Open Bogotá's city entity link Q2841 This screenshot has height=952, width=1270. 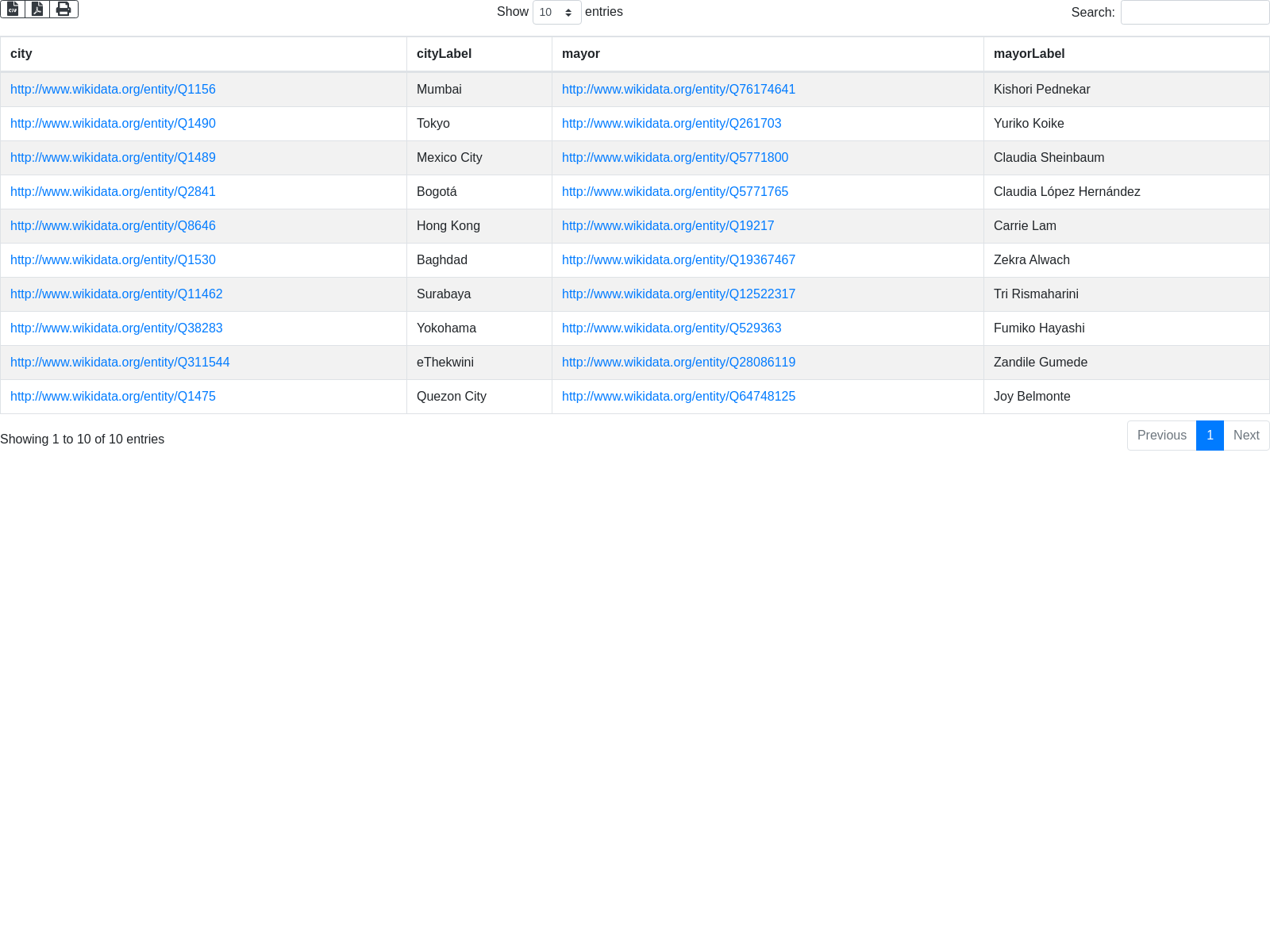click(x=113, y=192)
